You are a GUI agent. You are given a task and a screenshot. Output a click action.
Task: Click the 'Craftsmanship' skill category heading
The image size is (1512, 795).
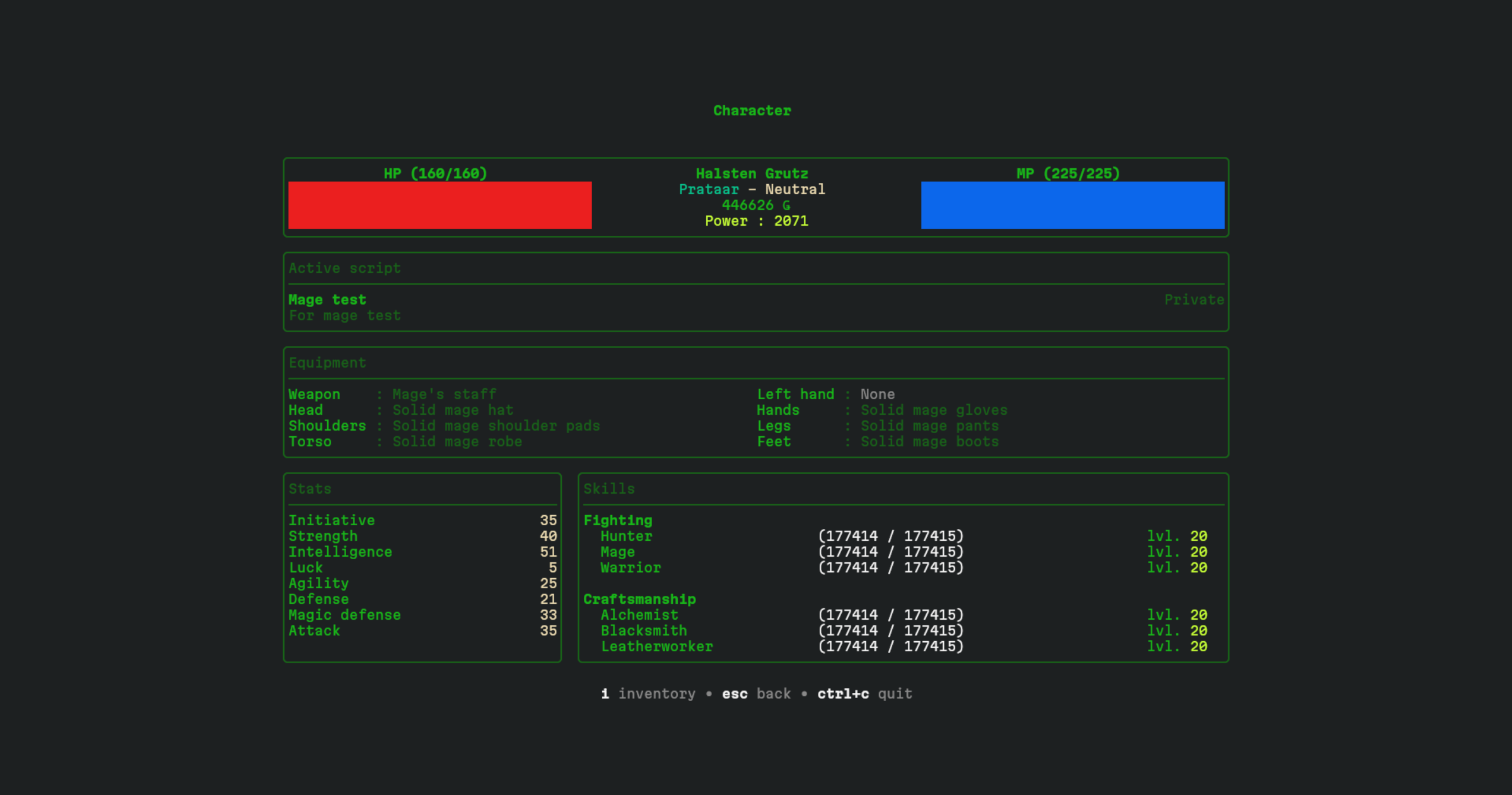tap(639, 599)
